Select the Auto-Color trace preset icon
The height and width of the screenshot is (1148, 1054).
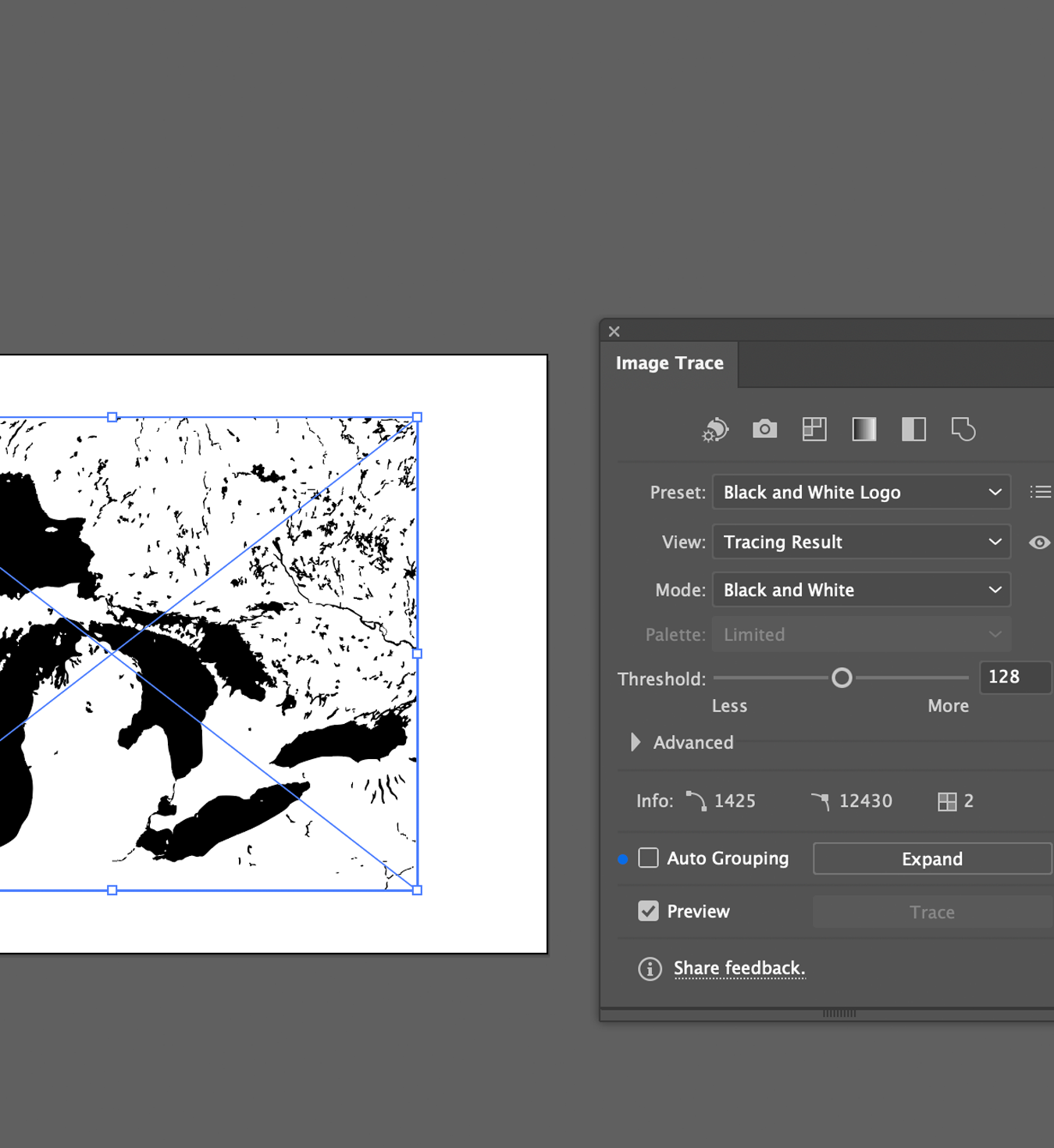(x=715, y=430)
